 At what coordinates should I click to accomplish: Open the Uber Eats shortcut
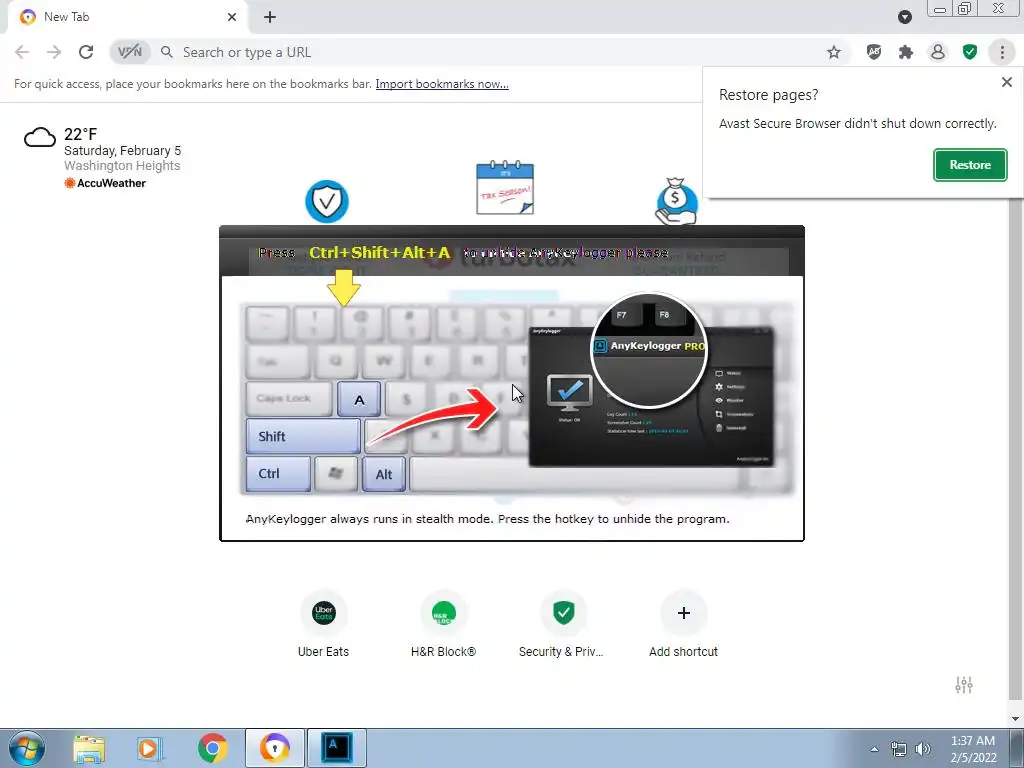(x=323, y=625)
